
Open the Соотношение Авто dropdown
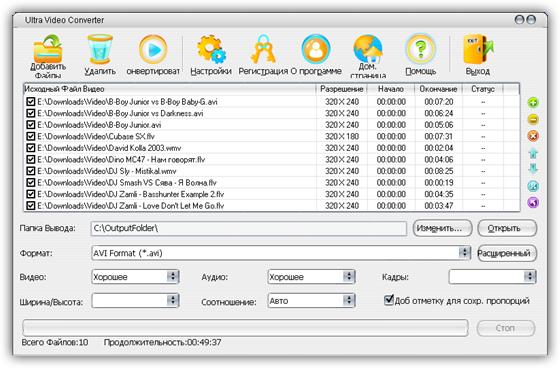(x=349, y=300)
